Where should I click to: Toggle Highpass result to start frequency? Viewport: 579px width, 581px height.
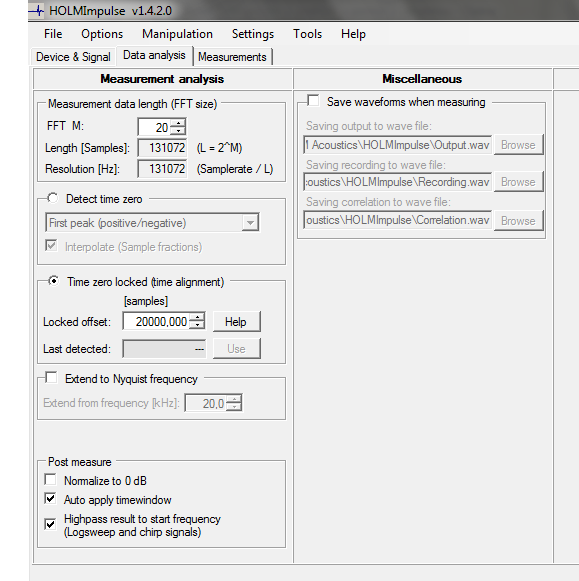50,524
